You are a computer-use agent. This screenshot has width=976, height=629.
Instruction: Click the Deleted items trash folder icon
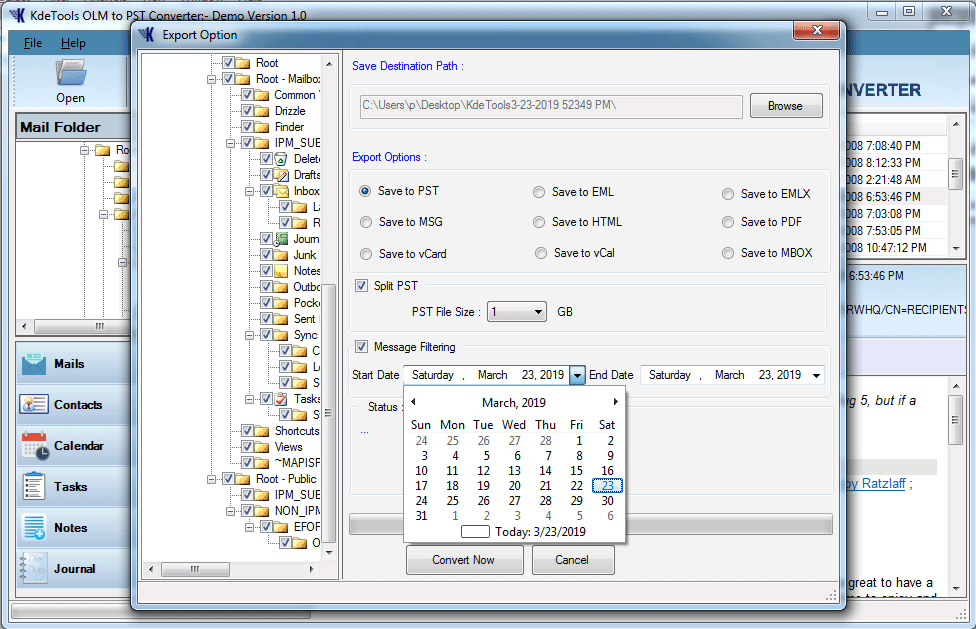281,159
